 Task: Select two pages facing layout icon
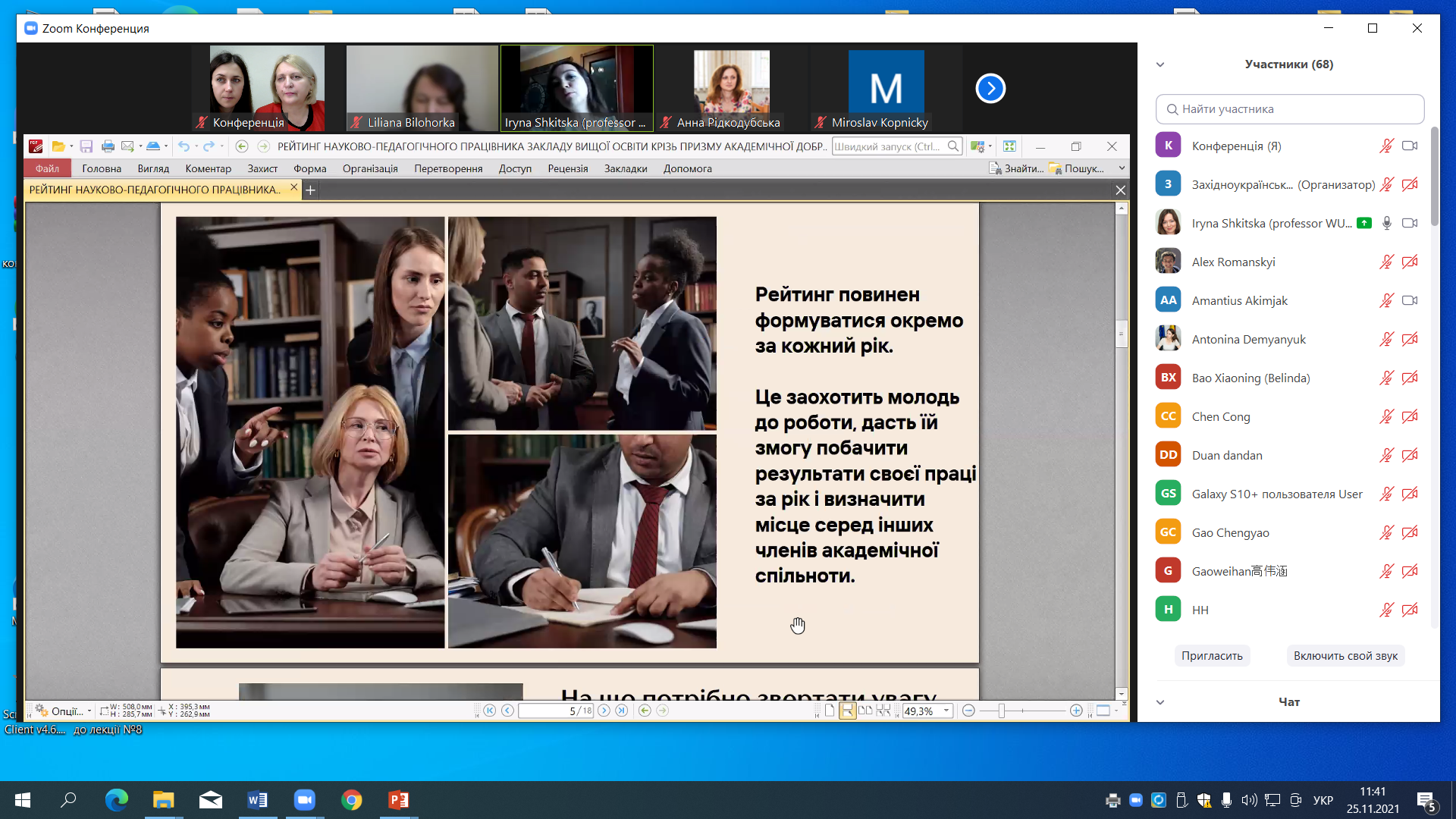coord(865,711)
